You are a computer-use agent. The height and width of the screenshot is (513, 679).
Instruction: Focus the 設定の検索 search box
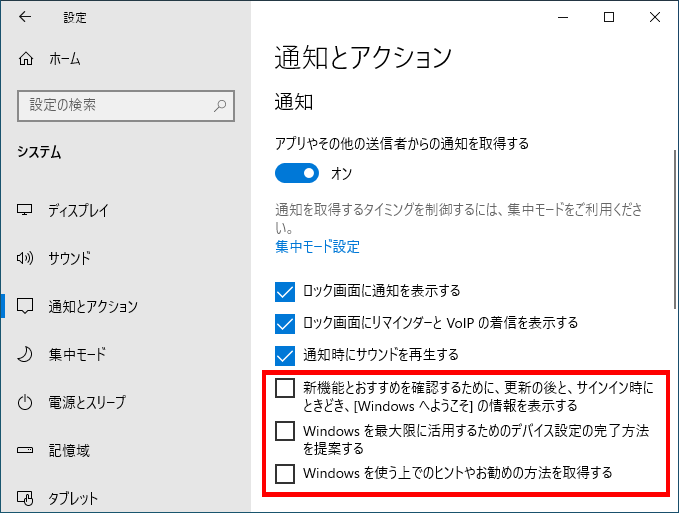coord(126,106)
